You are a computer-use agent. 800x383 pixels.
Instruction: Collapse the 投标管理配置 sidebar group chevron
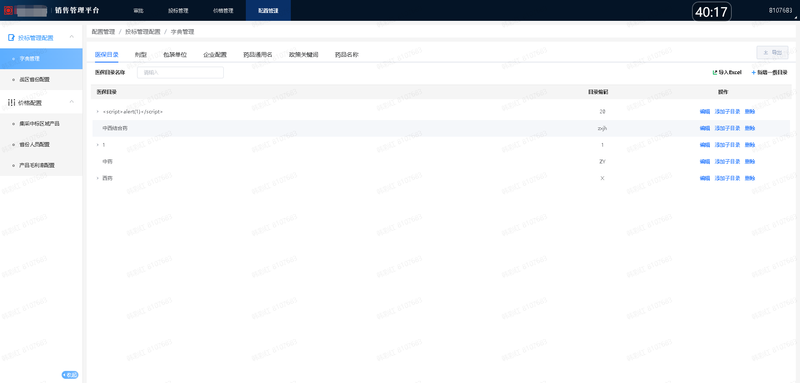click(x=72, y=37)
